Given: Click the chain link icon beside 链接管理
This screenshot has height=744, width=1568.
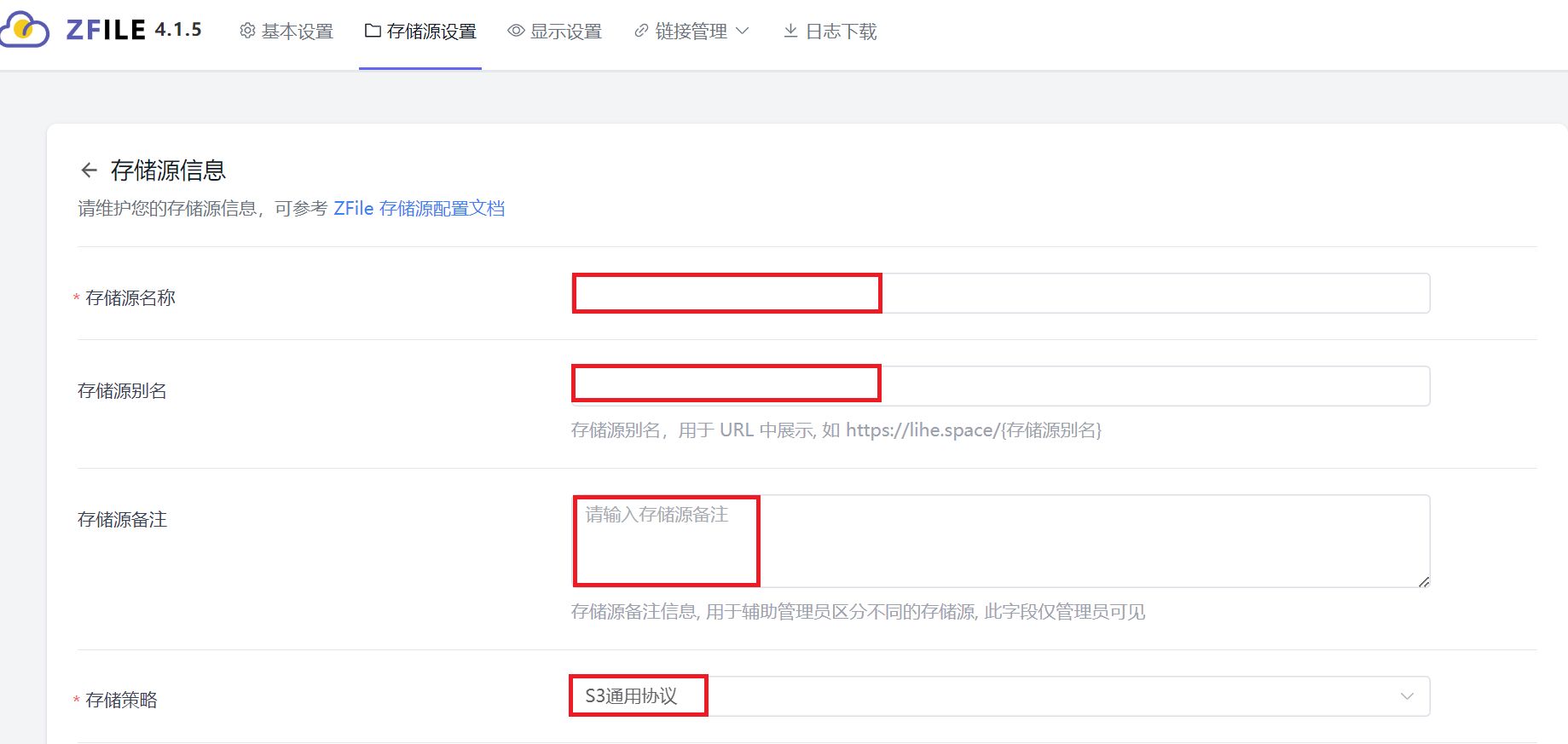Looking at the screenshot, I should tap(641, 31).
